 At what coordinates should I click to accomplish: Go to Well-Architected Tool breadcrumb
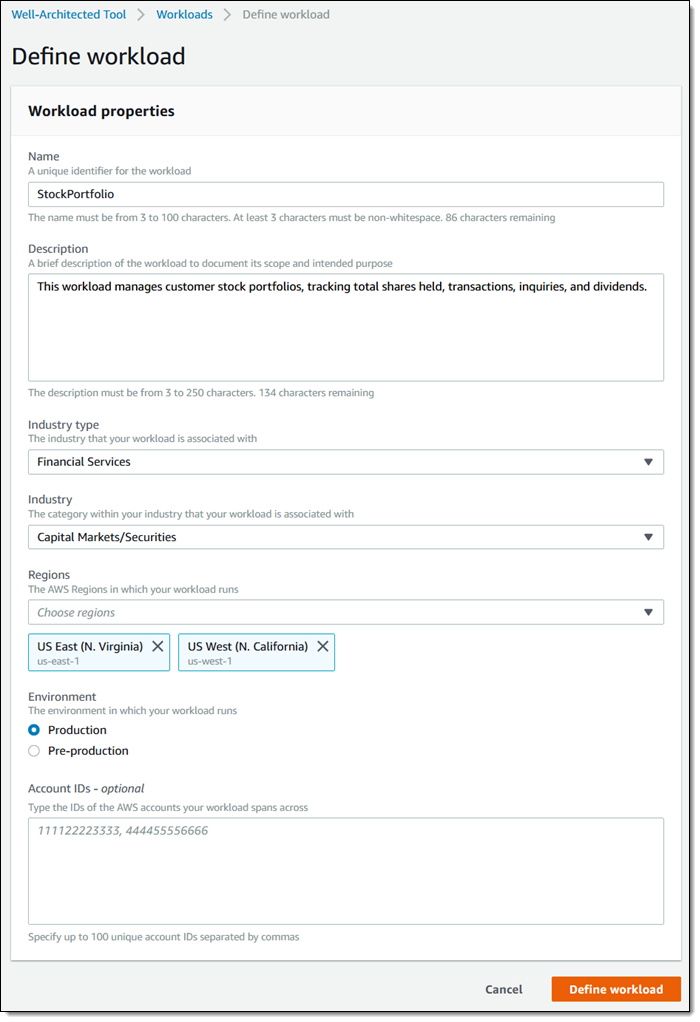69,15
